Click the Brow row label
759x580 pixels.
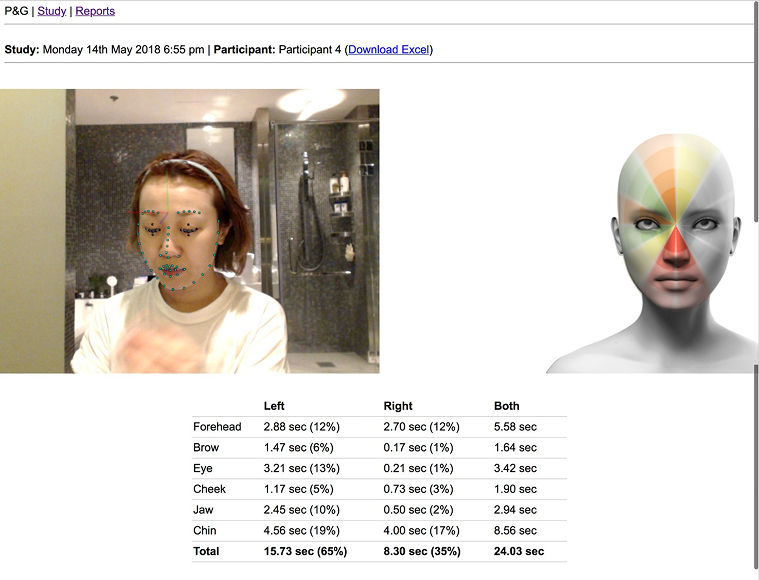tap(206, 448)
